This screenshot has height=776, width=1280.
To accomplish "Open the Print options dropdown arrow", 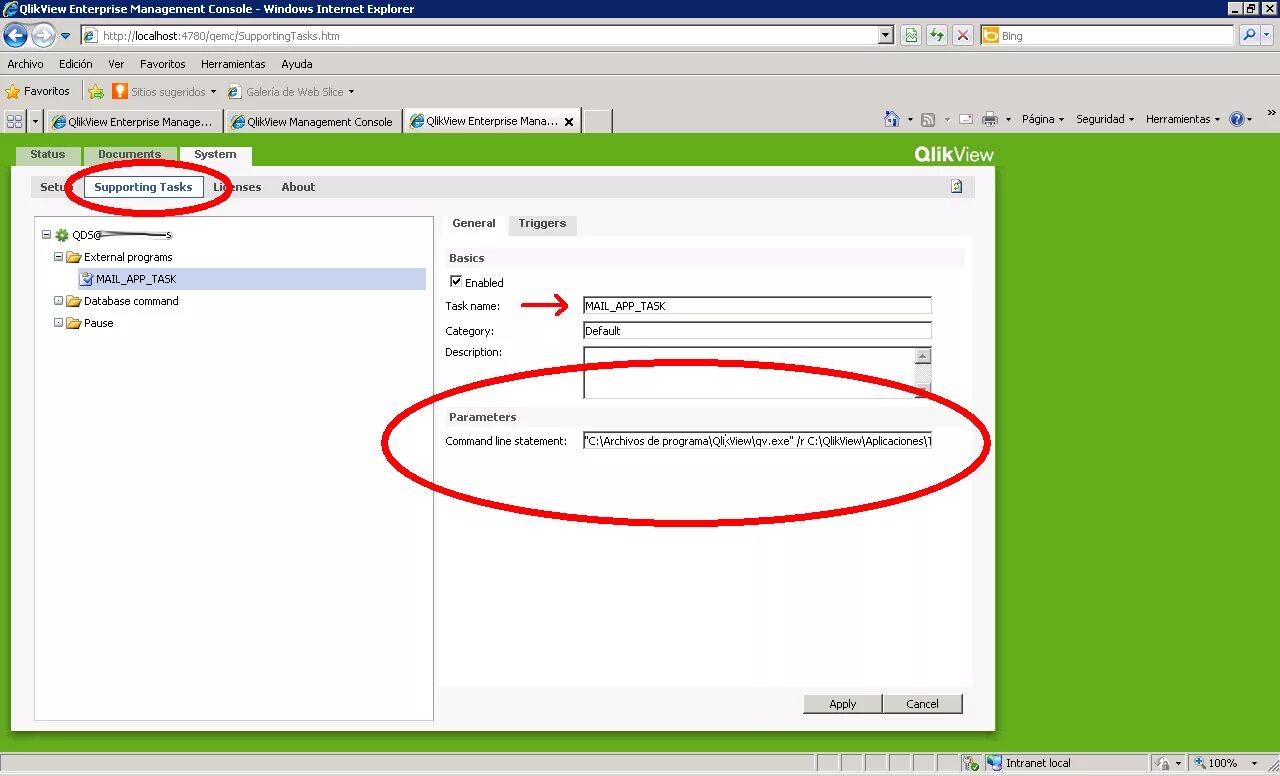I will (1008, 119).
